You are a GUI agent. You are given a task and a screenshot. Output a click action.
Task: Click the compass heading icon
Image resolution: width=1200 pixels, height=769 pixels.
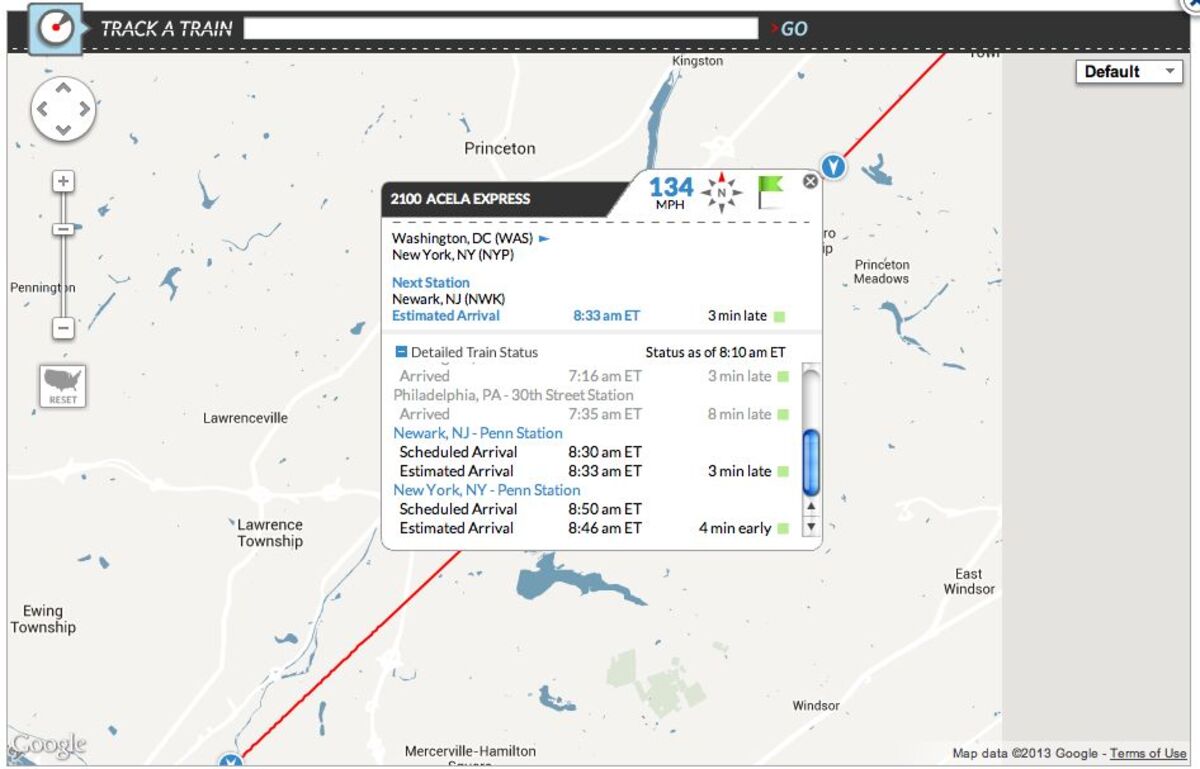[x=720, y=192]
